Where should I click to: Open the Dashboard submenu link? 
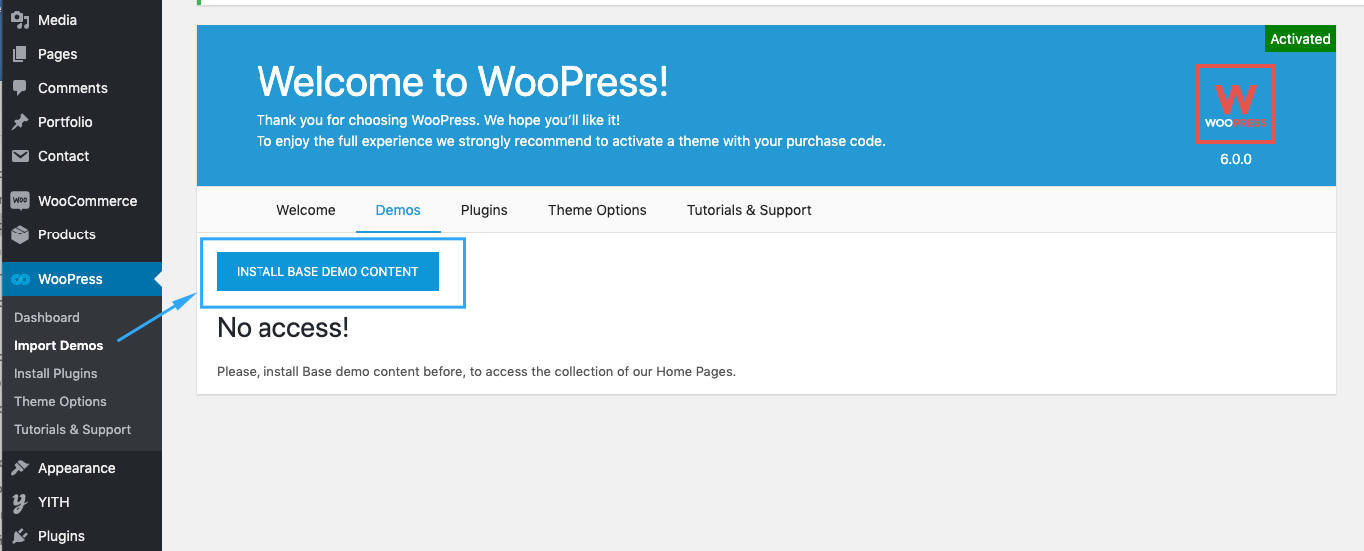click(47, 317)
